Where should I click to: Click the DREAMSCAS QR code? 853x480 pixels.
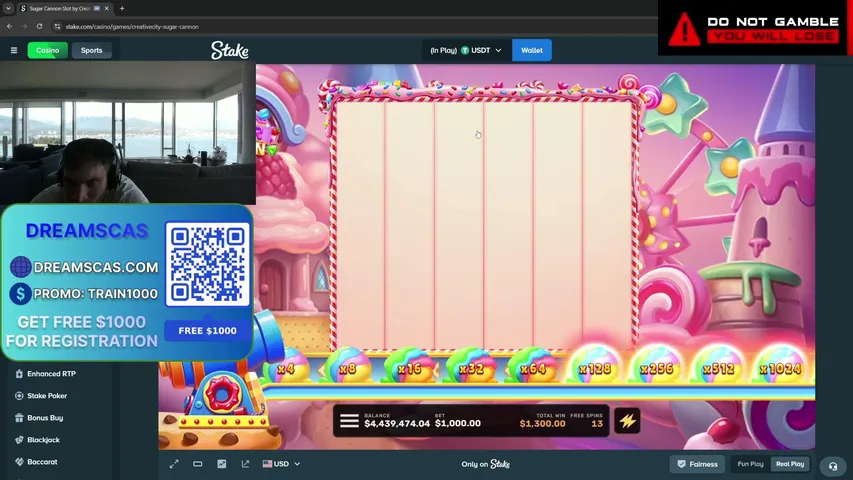pyautogui.click(x=207, y=264)
